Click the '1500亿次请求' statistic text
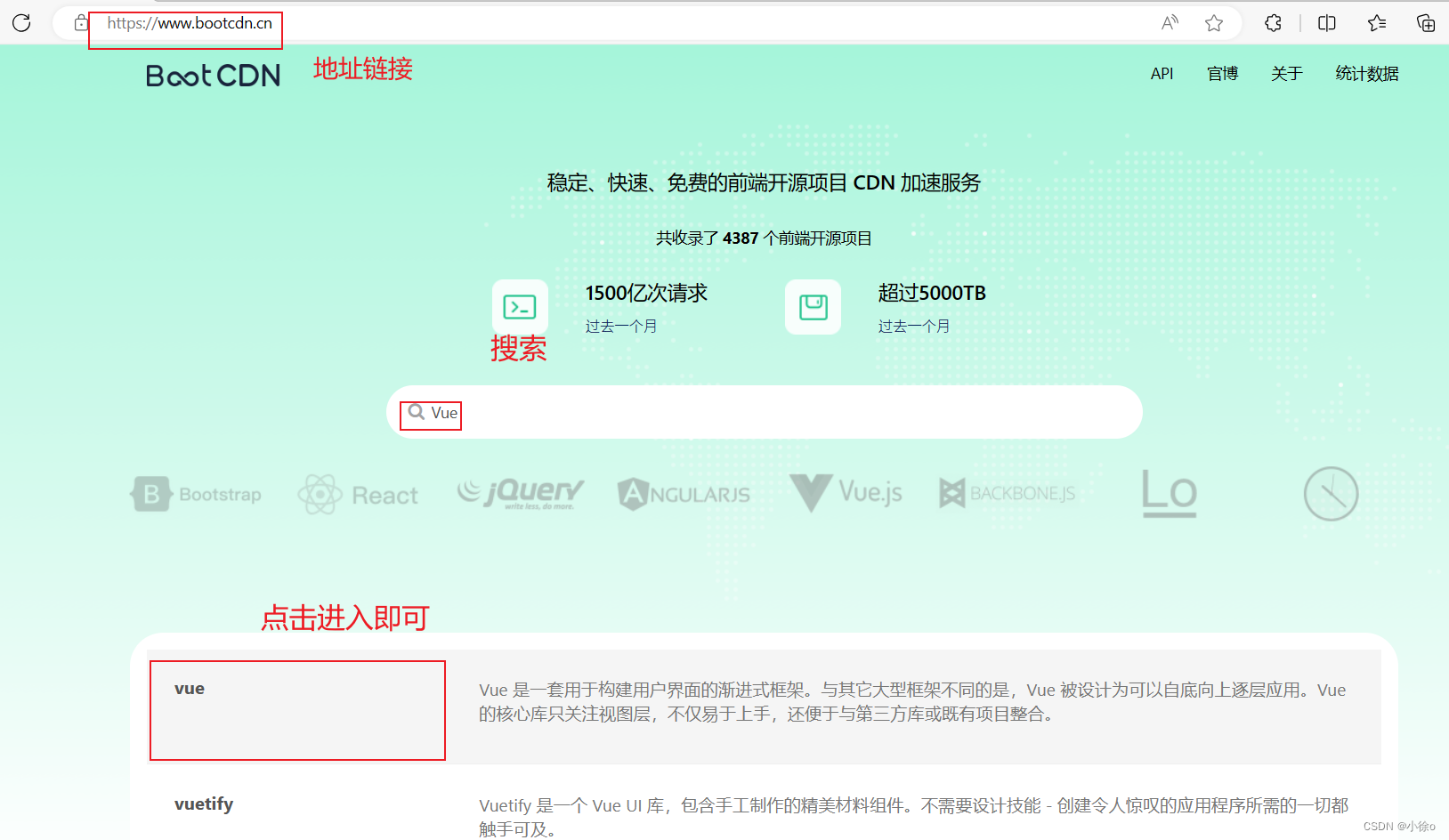Viewport: 1449px width, 840px height. coord(646,293)
